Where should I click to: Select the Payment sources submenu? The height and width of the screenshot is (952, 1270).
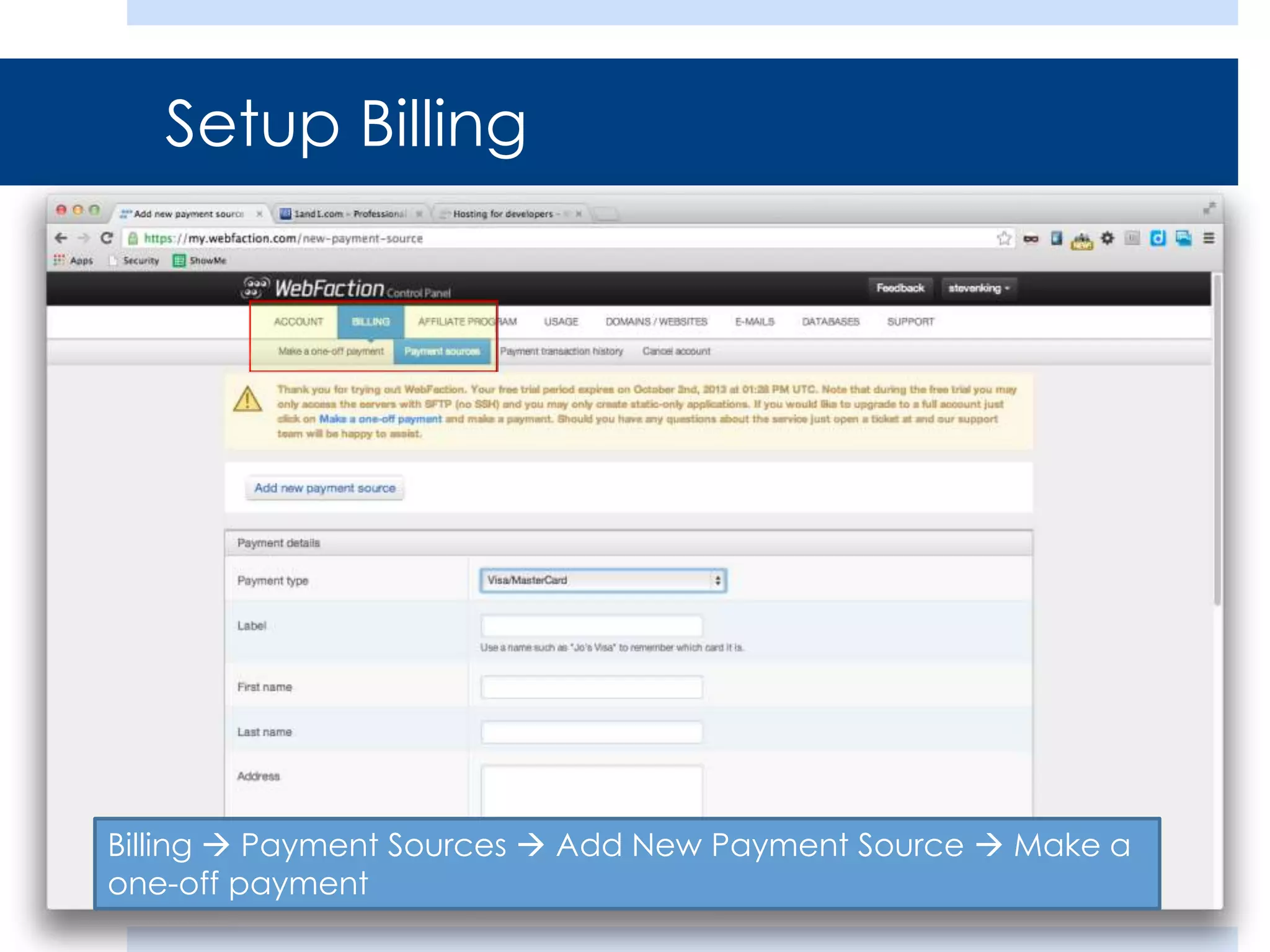tap(442, 351)
